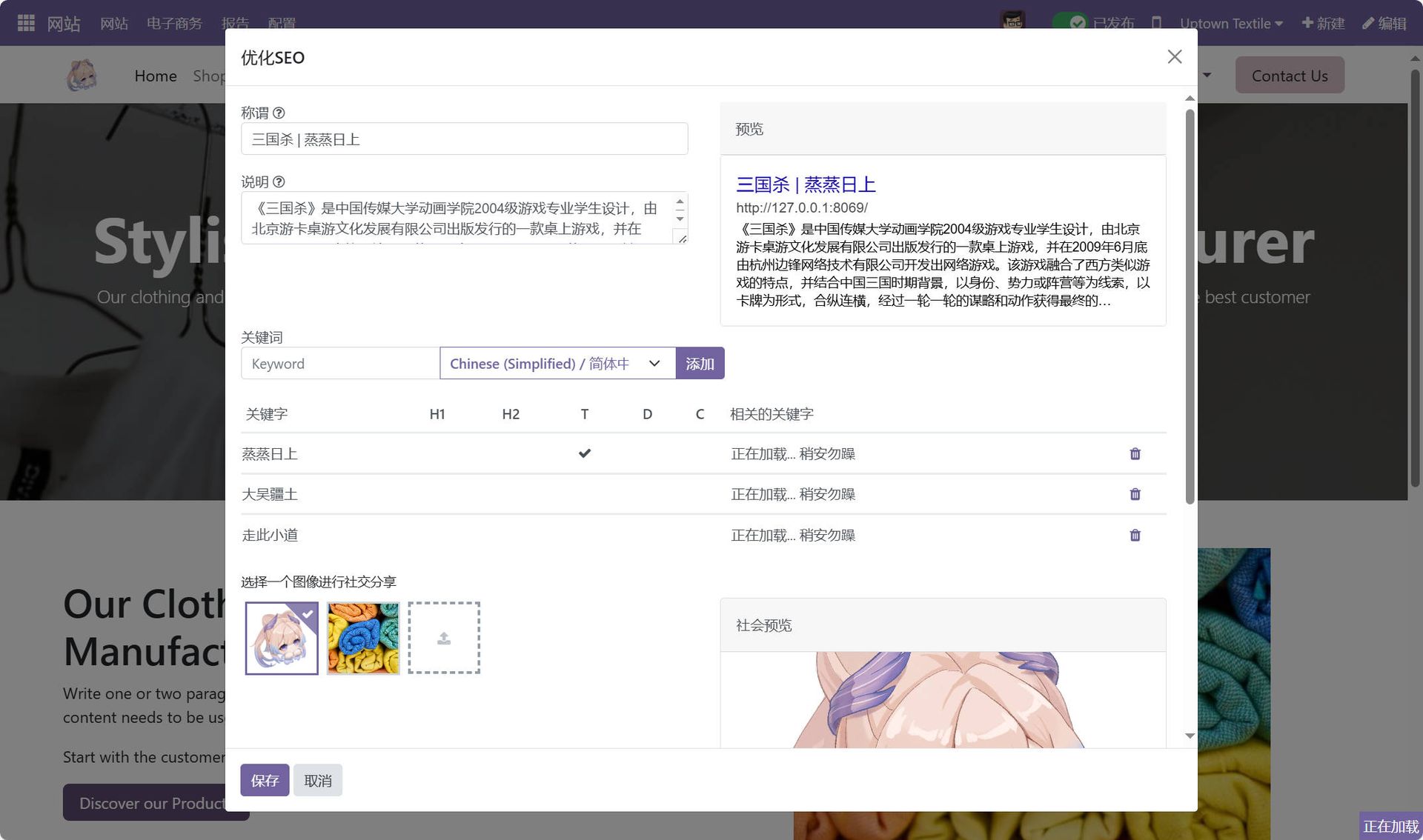
Task: Delete the 大吴疆土 keyword
Action: click(1135, 494)
